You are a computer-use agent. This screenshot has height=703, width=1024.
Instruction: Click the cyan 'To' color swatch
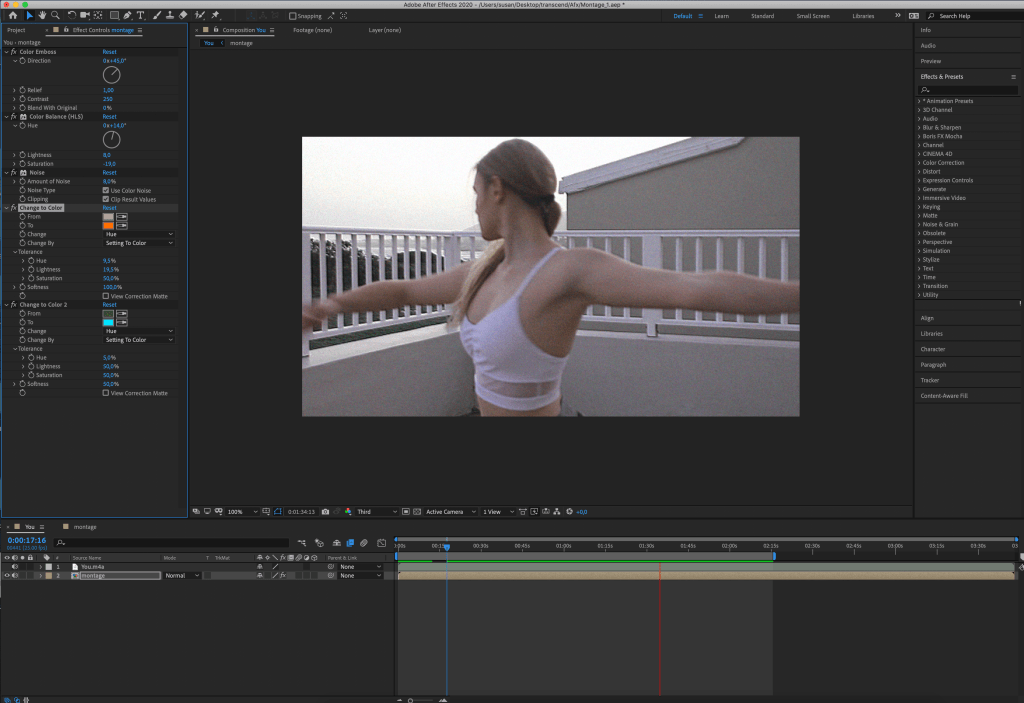[x=108, y=322]
